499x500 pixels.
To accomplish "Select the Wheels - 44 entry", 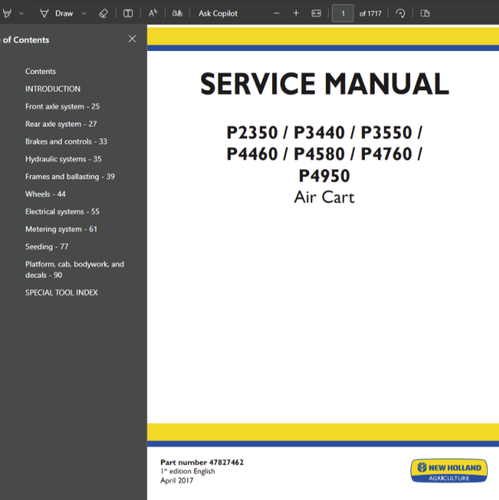I will (45, 194).
